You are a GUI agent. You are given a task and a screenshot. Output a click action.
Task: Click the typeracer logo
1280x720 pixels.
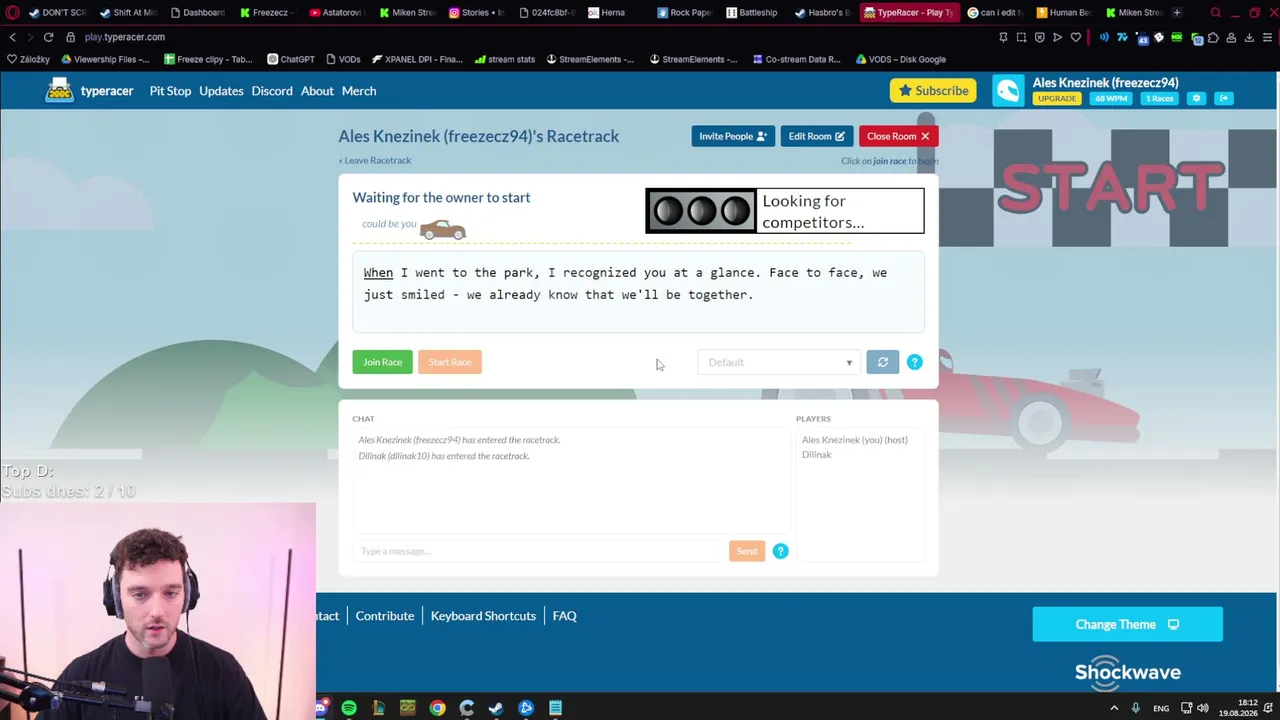pyautogui.click(x=89, y=91)
